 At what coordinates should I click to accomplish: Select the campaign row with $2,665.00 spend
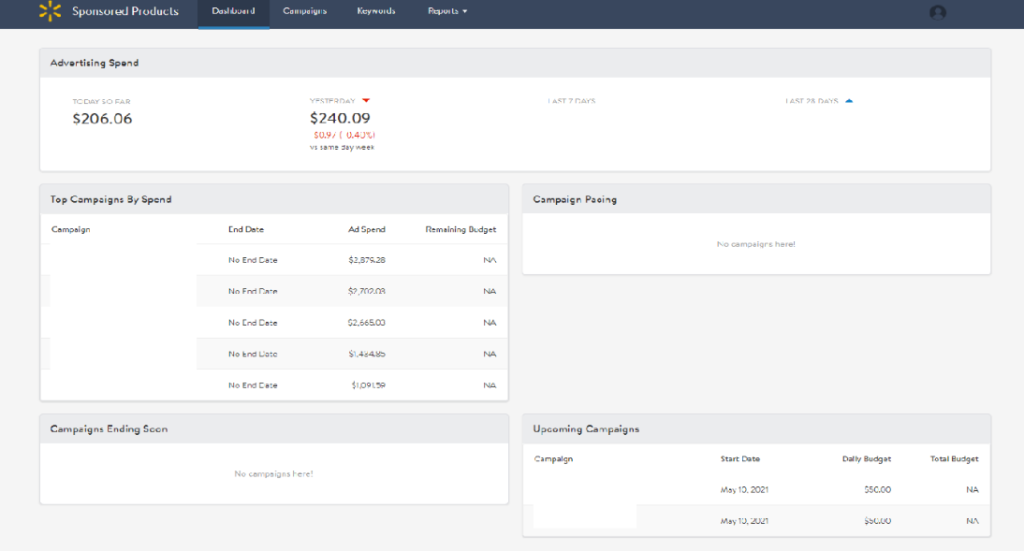coord(273,323)
